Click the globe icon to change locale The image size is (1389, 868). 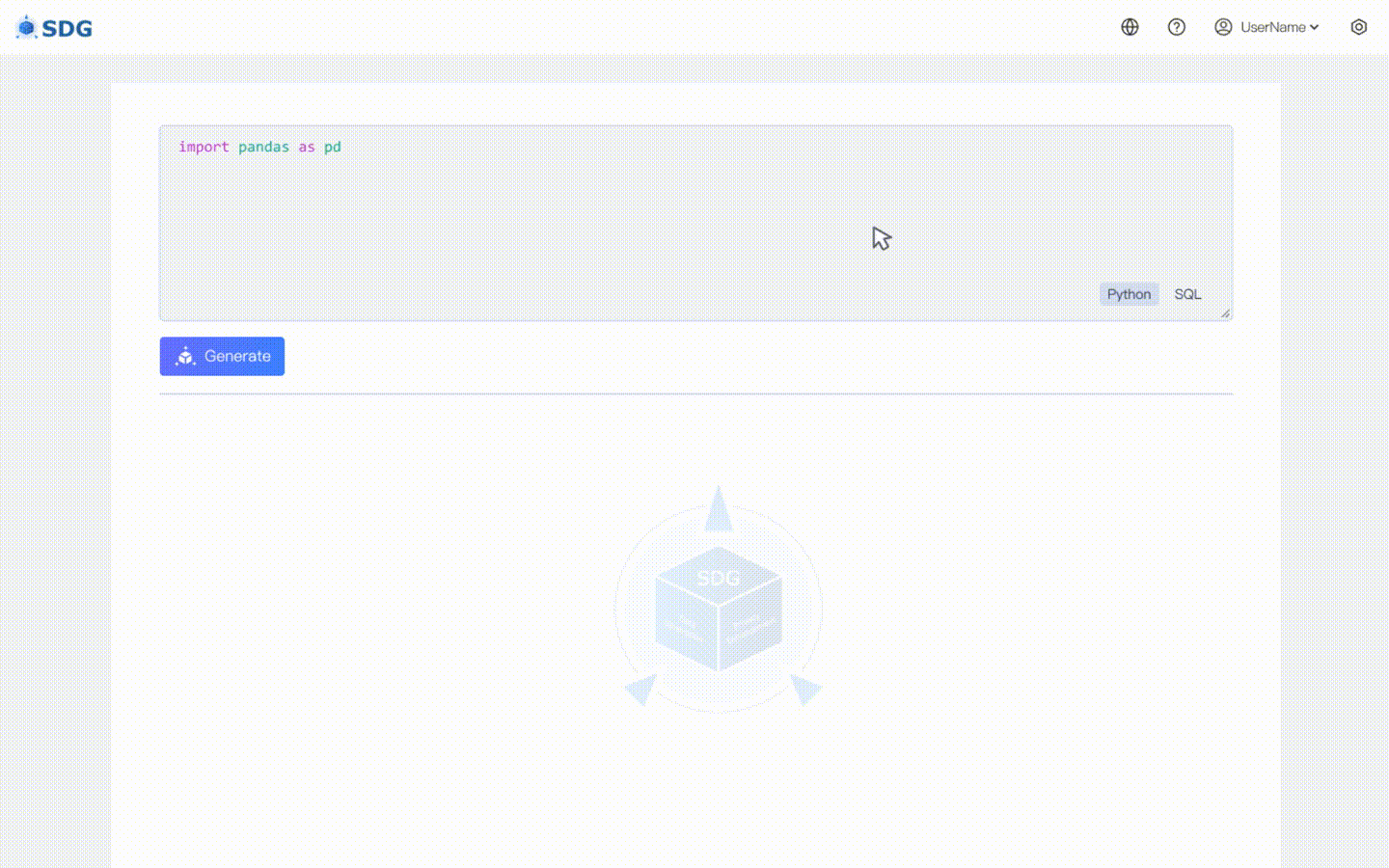[1130, 27]
